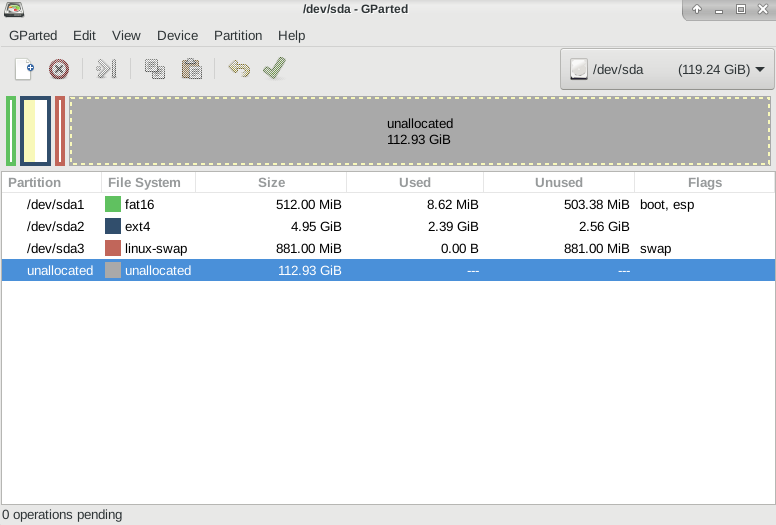Select the unallocated 112.93 GiB graphic region
Screen dimensions: 776x525
420,131
